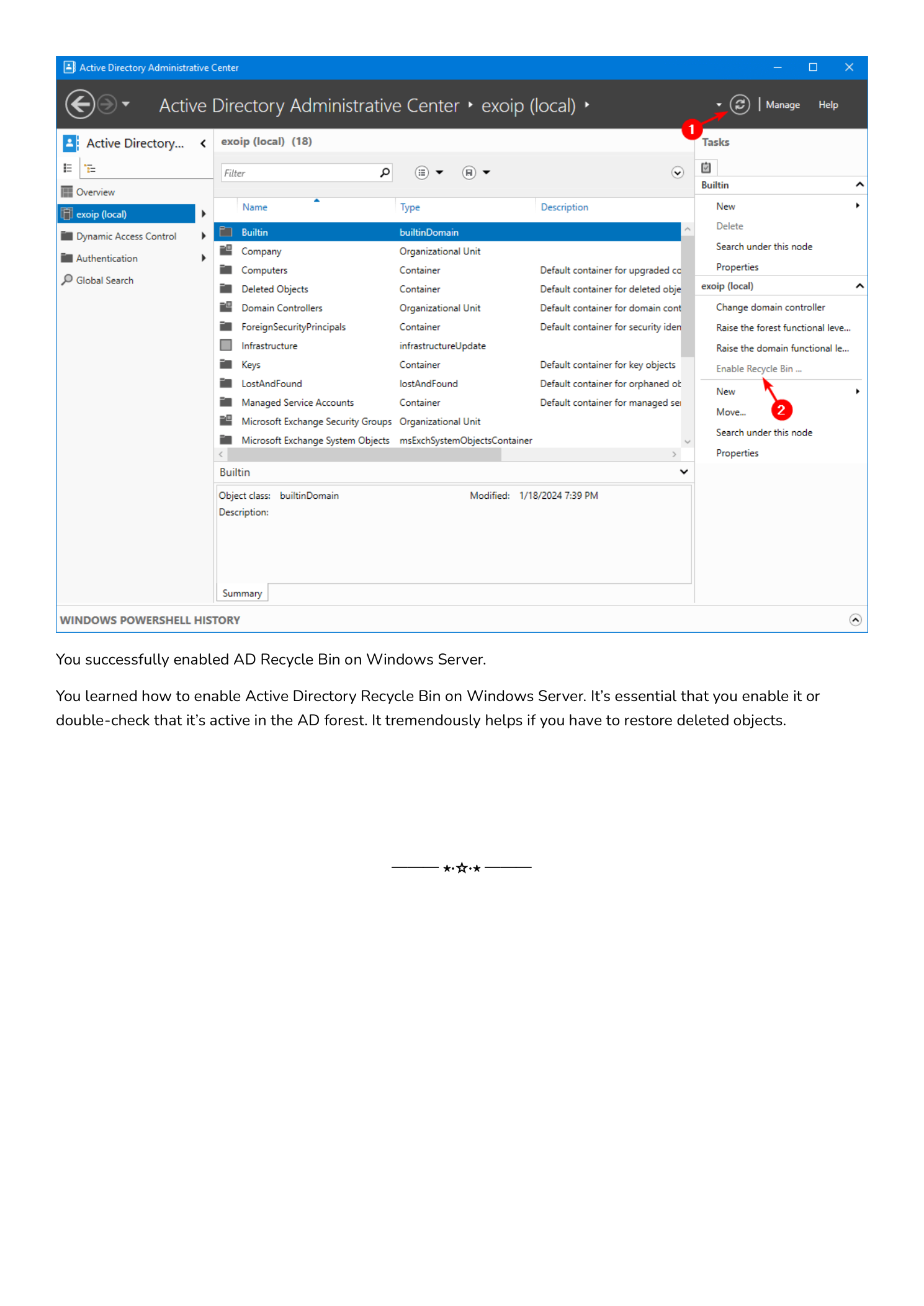
Task: Select the Domain Controllers OU icon
Action: click(226, 307)
